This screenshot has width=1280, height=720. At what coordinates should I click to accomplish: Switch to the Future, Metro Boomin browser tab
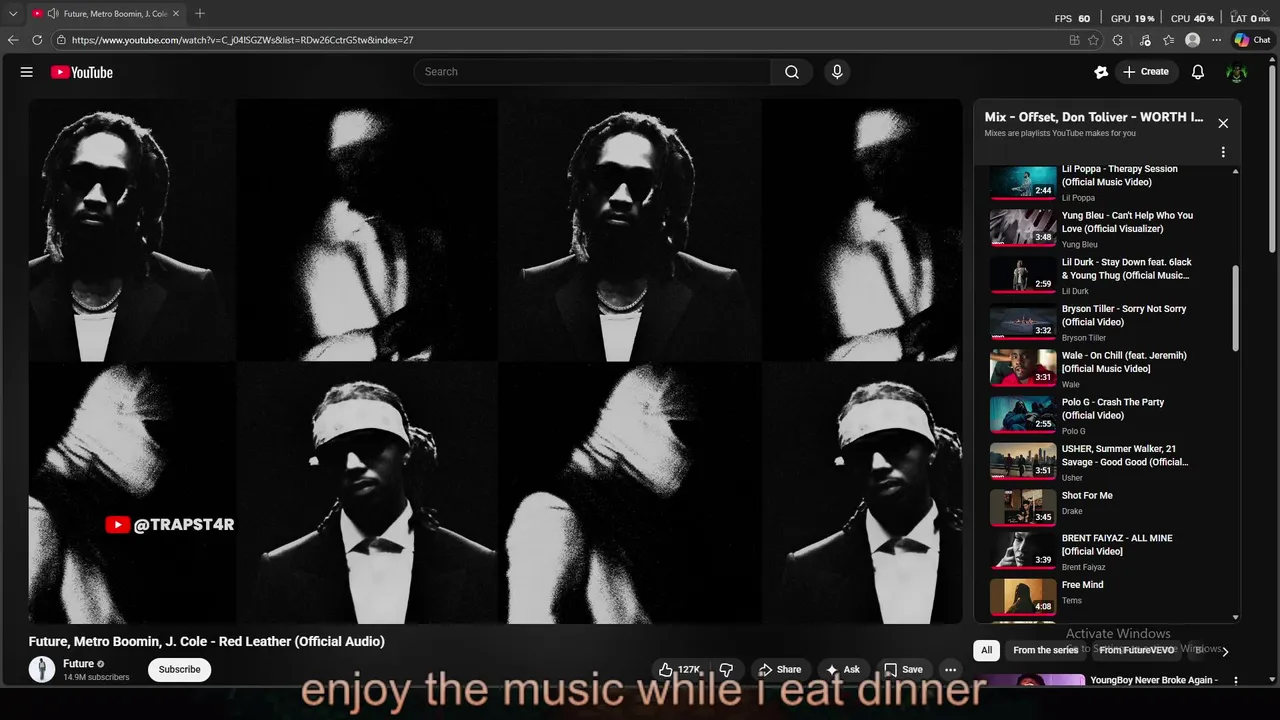pos(105,14)
